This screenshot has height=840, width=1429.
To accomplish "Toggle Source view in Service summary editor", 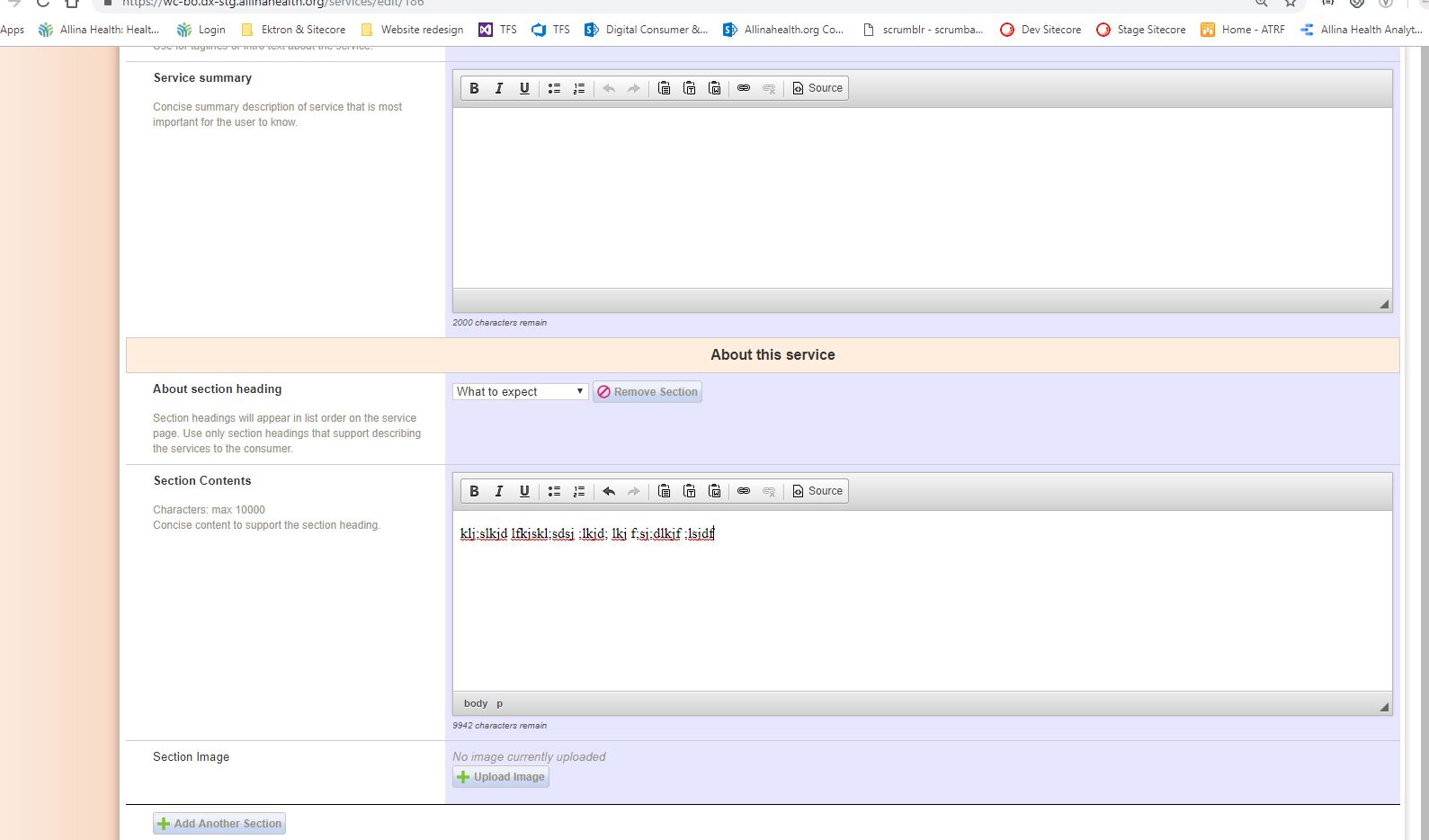I will point(817,88).
